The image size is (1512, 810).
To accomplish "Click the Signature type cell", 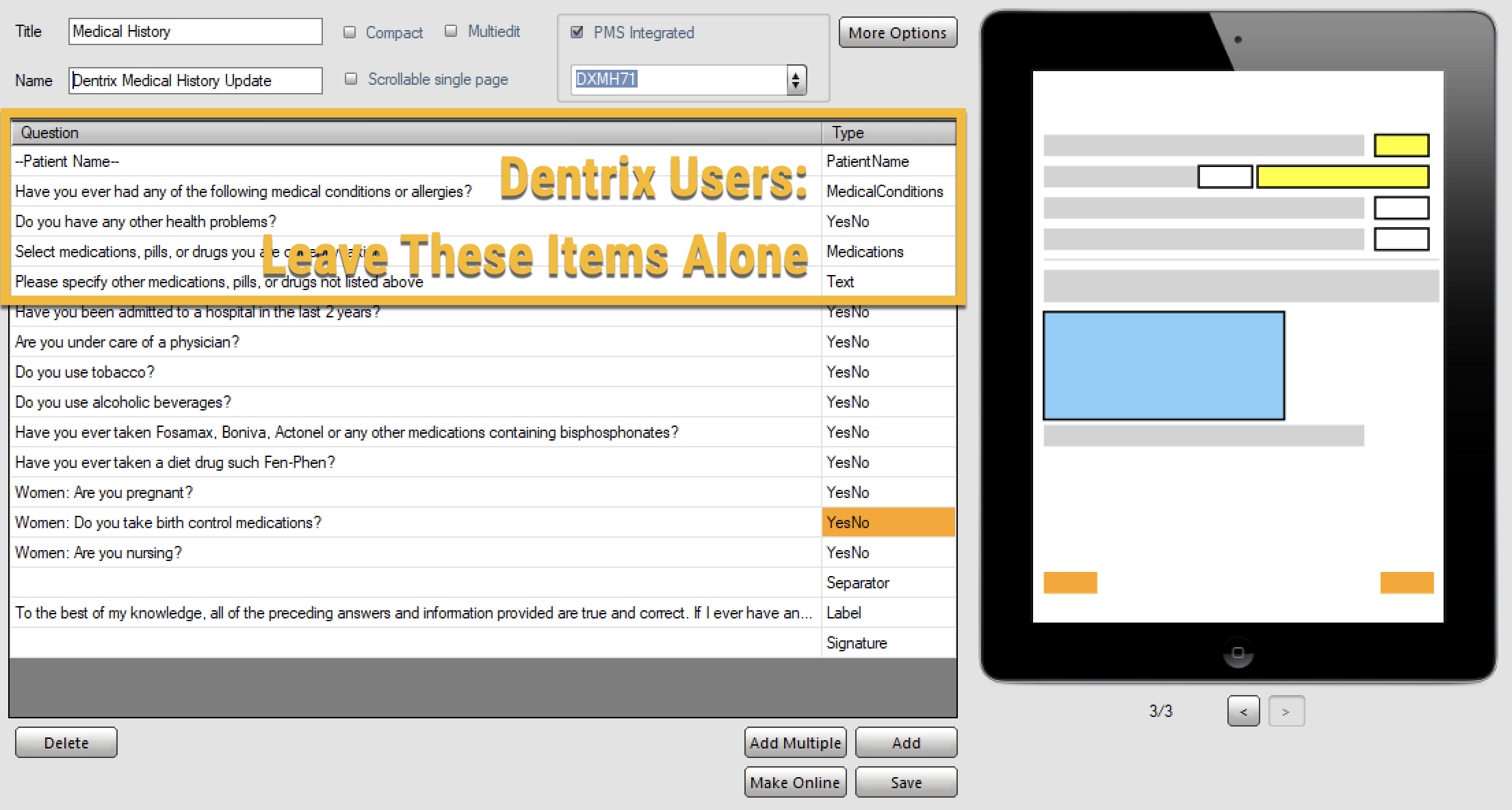I will (889, 643).
